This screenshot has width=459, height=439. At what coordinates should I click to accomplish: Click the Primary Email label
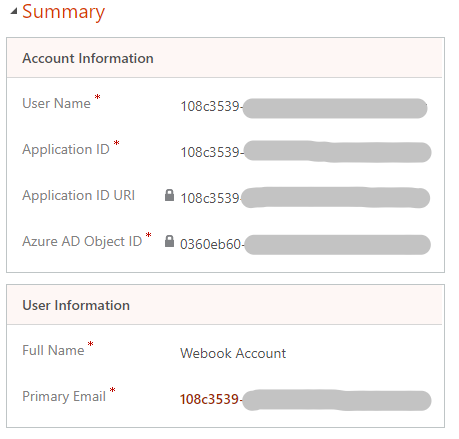pos(64,396)
